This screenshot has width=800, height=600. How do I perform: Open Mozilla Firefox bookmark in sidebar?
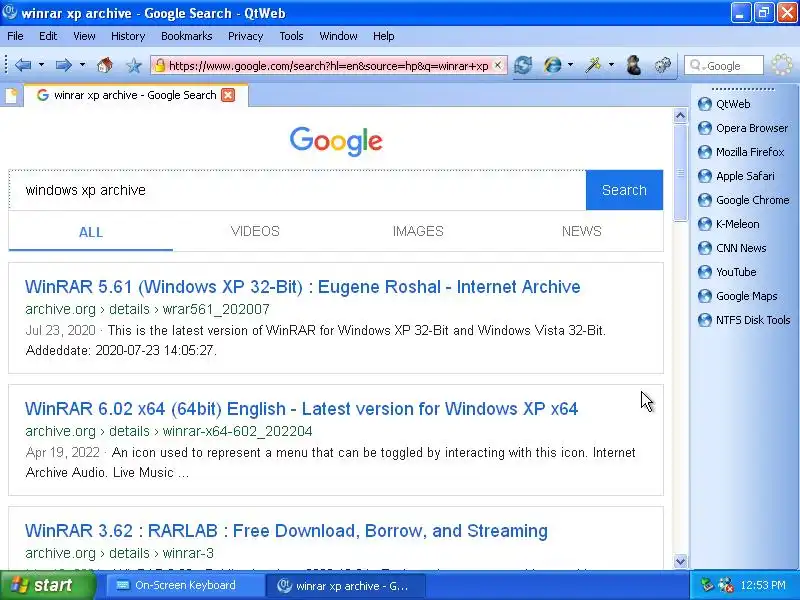point(741,152)
